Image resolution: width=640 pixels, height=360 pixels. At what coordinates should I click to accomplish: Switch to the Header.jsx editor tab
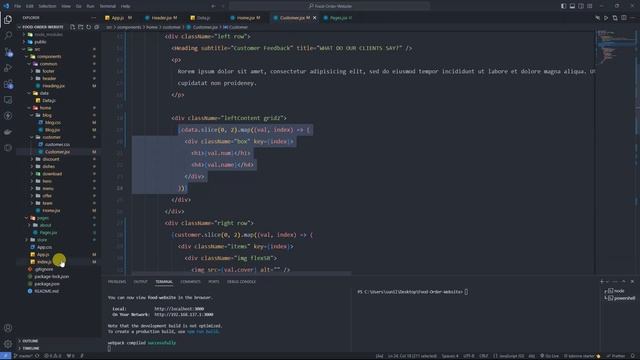[x=161, y=18]
